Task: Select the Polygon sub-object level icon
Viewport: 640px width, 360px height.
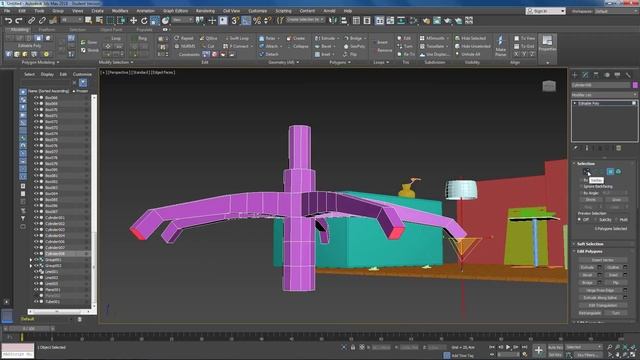Action: click(610, 171)
